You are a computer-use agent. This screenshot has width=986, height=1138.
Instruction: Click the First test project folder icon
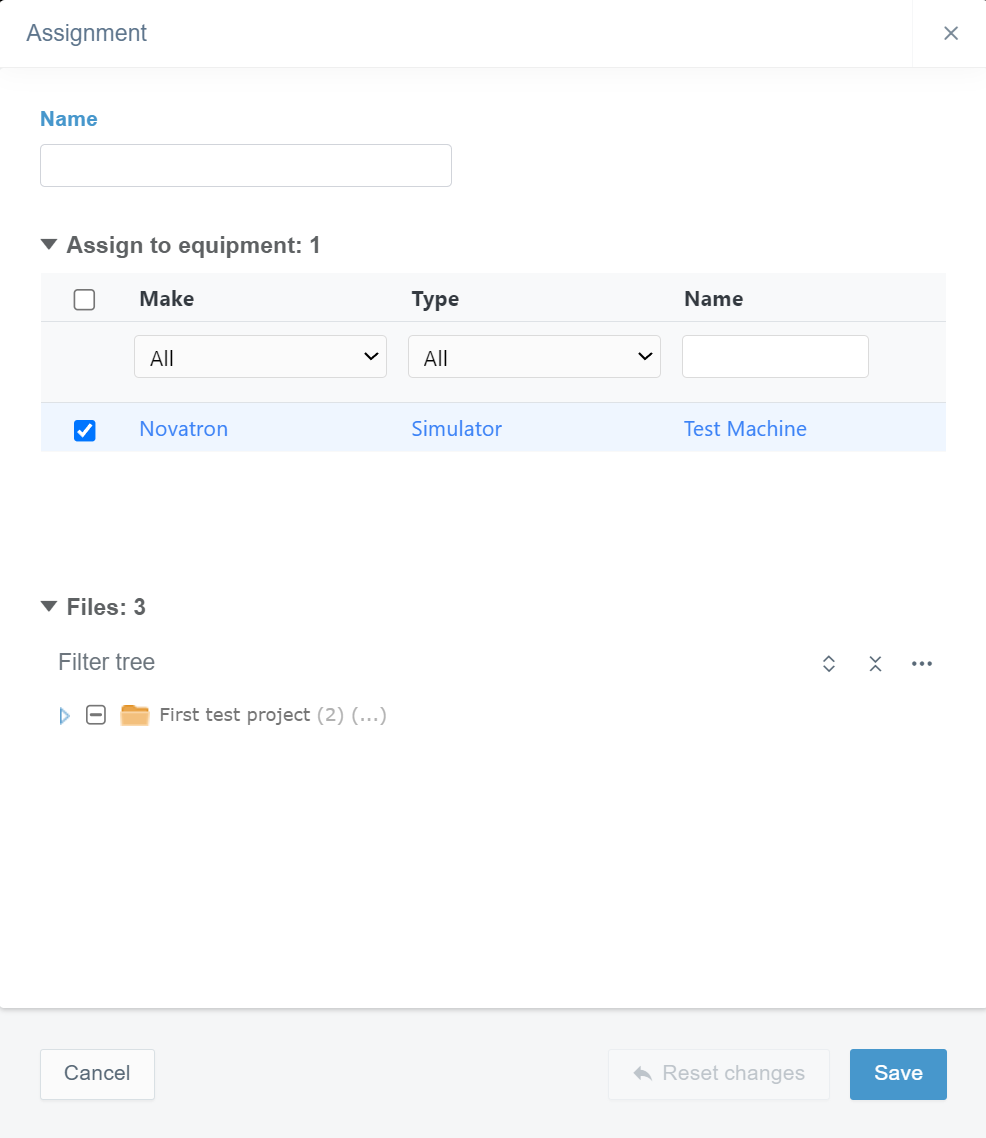135,715
